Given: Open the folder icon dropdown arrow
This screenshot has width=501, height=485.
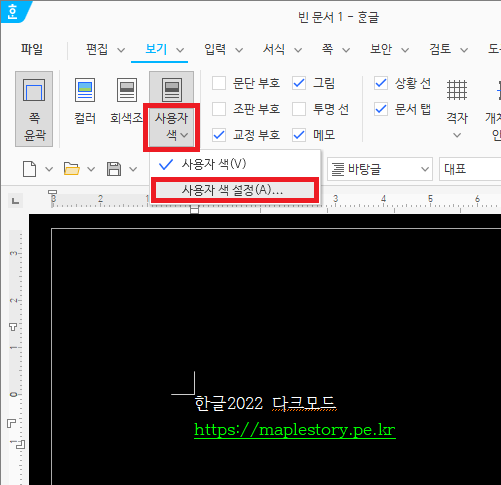Looking at the screenshot, I should [91, 169].
